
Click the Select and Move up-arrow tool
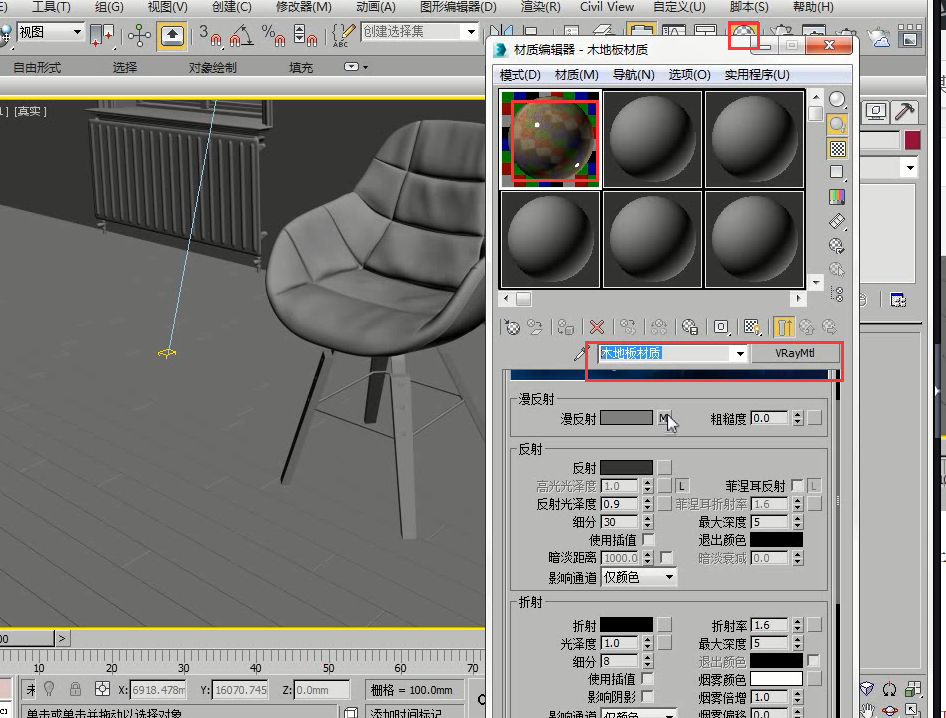coord(172,36)
